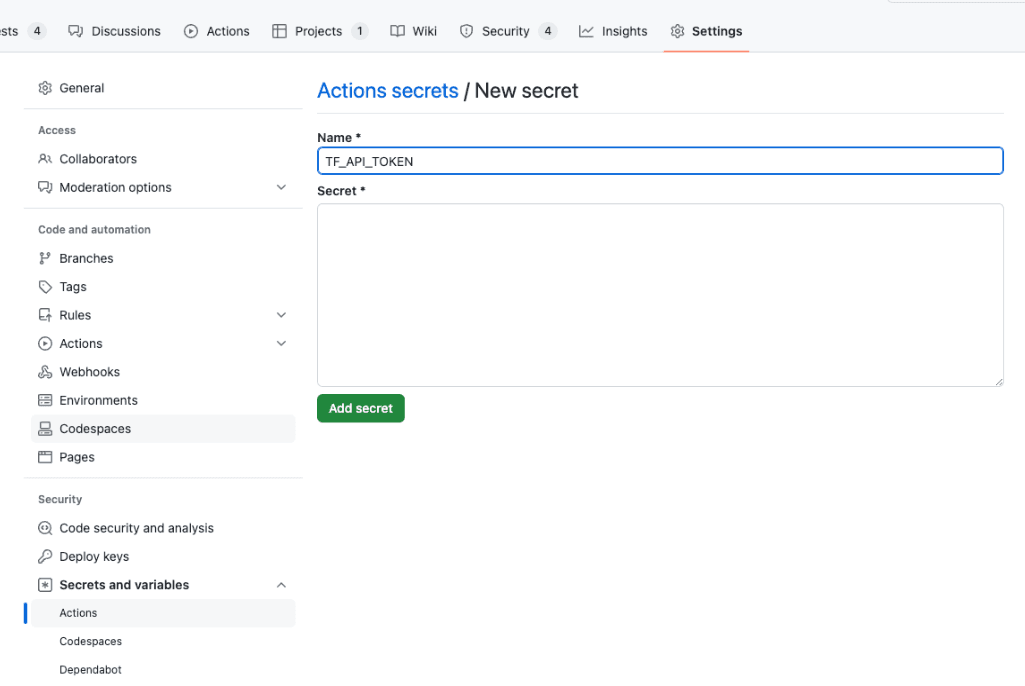The height and width of the screenshot is (686, 1025).
Task: Click the Code security and analysis icon
Action: [x=45, y=528]
